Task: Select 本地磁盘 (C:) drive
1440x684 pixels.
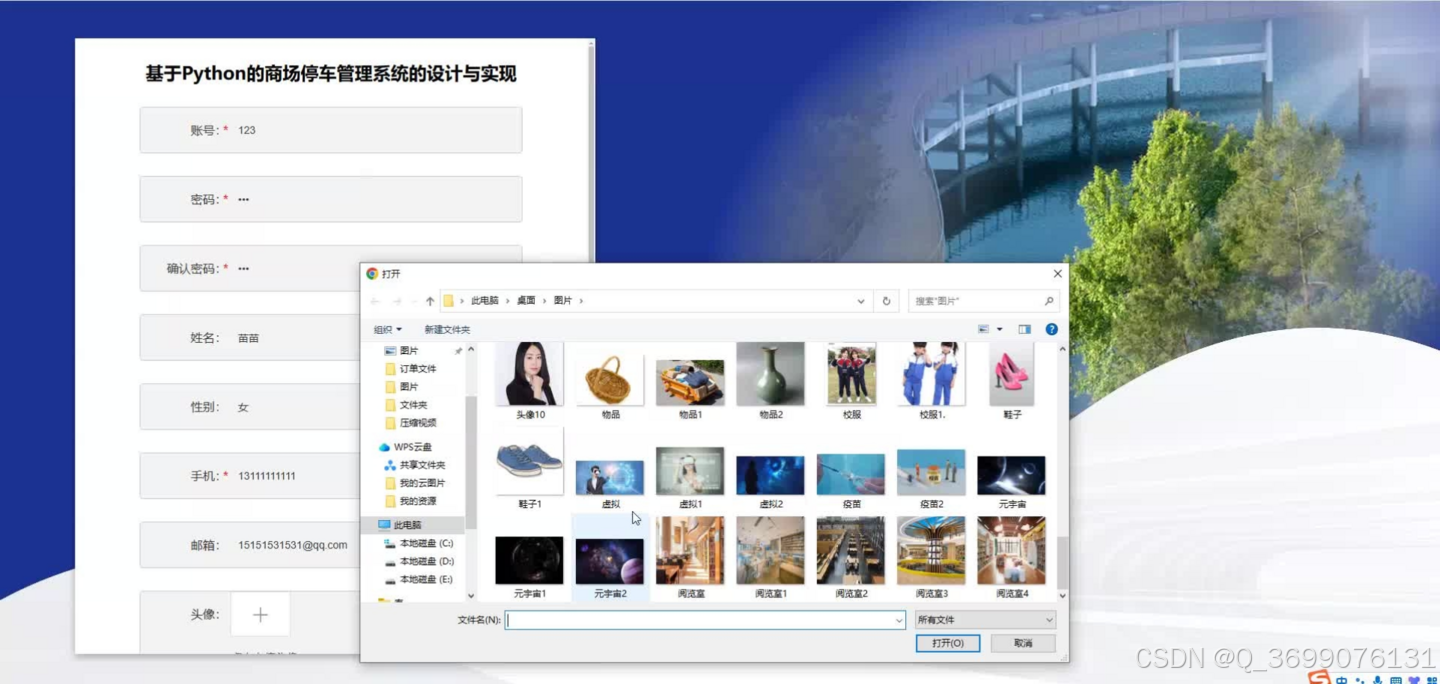Action: pyautogui.click(x=425, y=543)
